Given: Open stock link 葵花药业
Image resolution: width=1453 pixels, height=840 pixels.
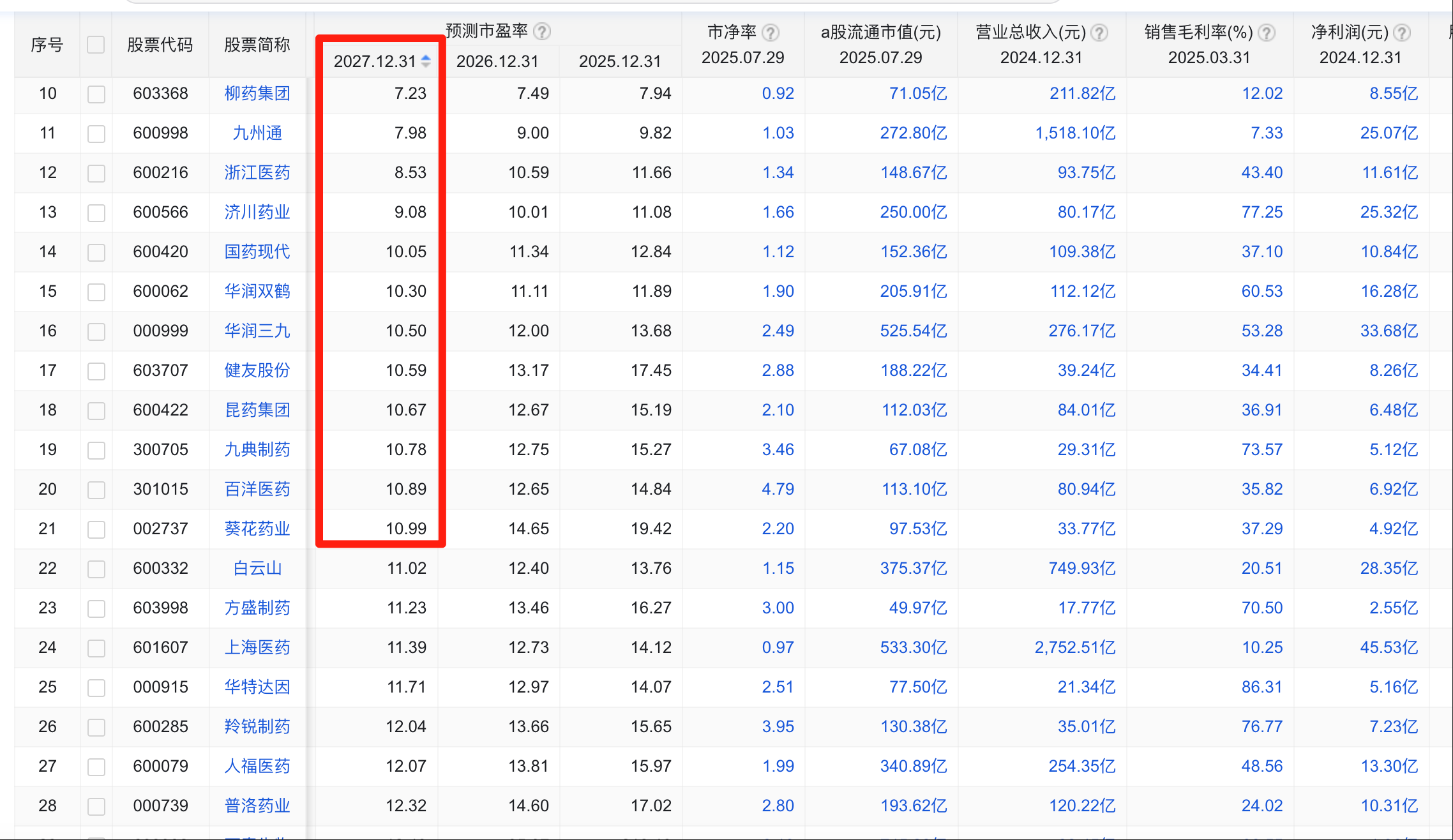Looking at the screenshot, I should pos(257,529).
